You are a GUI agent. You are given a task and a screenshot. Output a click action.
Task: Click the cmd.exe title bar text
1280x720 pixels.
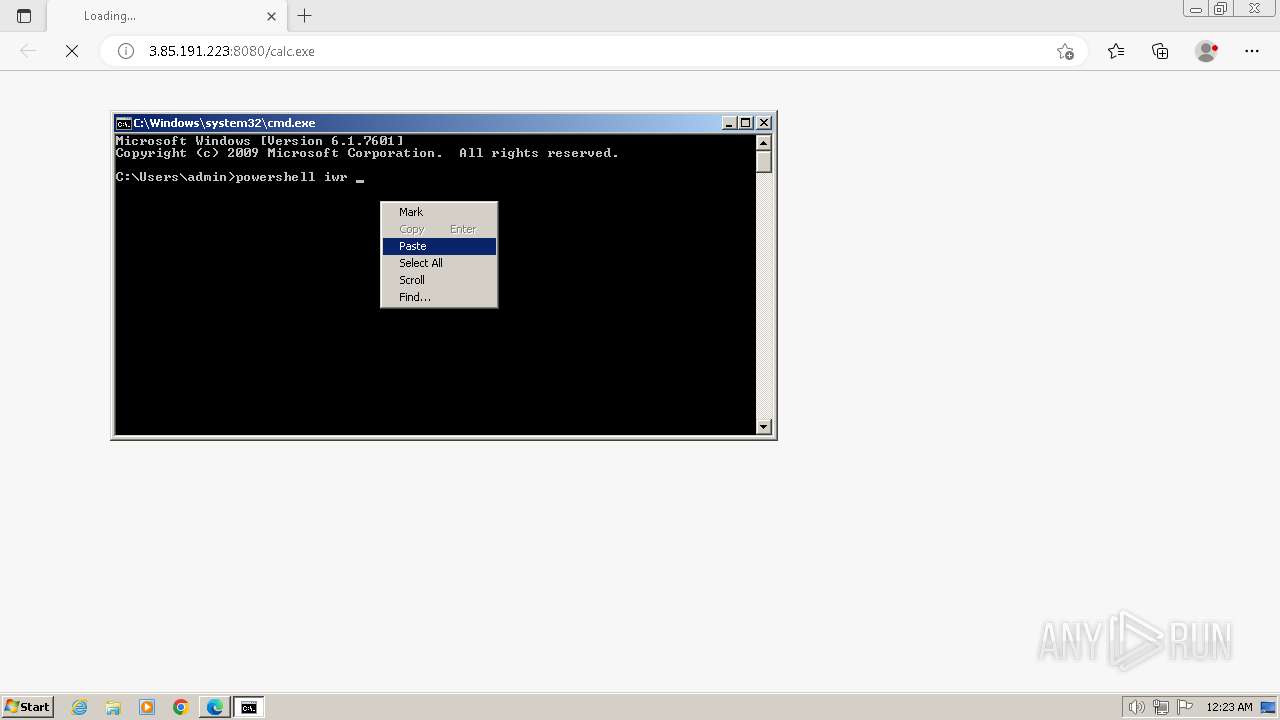click(x=224, y=123)
